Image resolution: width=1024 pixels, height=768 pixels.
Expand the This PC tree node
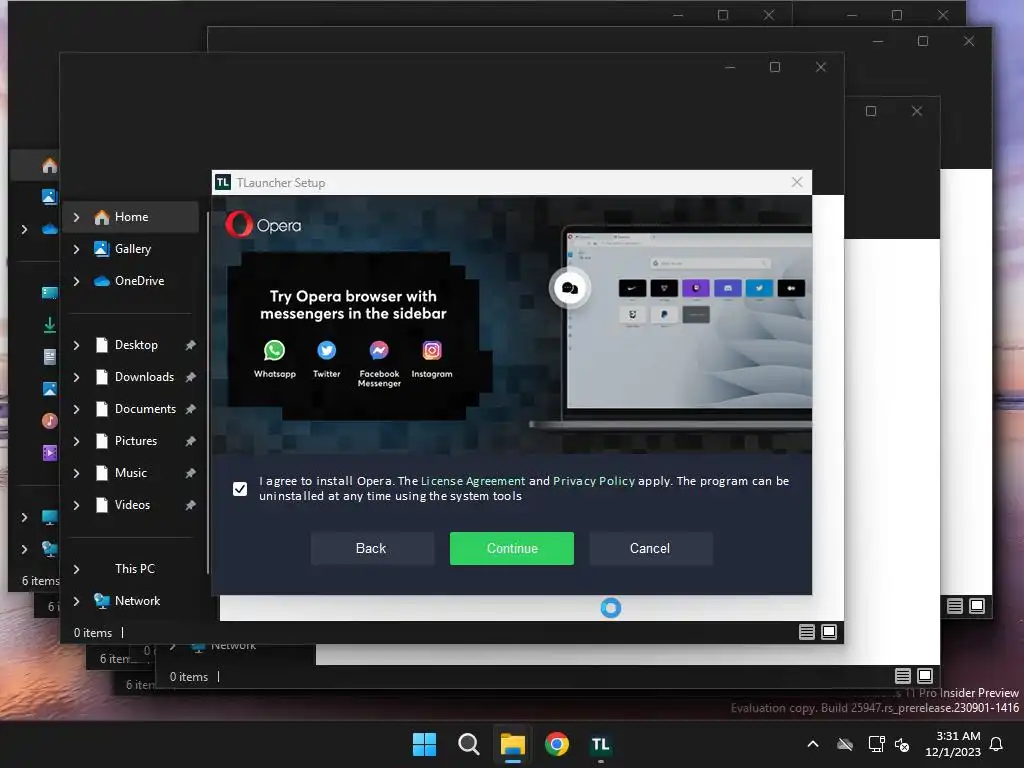tap(76, 569)
